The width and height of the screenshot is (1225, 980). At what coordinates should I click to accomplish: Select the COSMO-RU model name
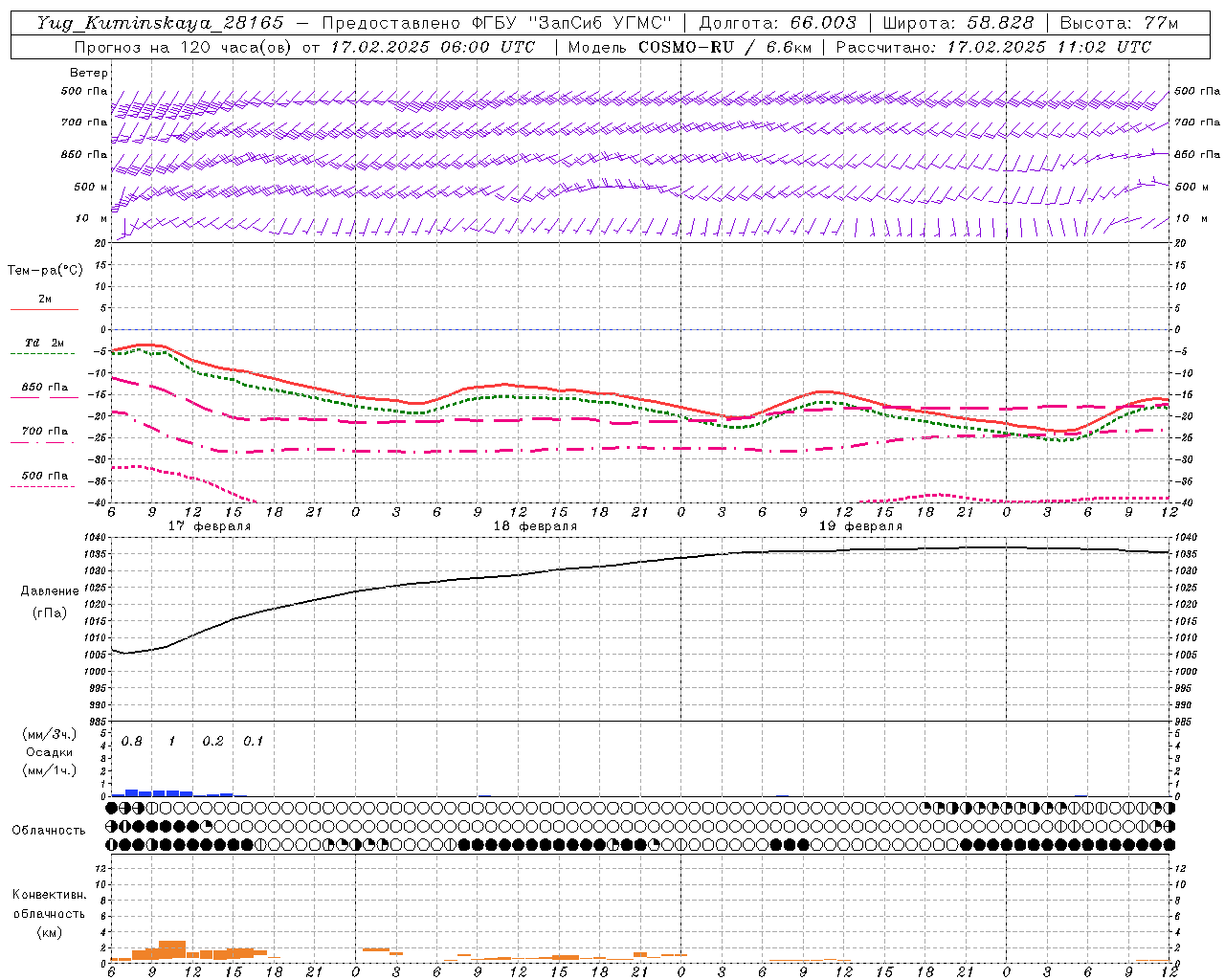685,47
